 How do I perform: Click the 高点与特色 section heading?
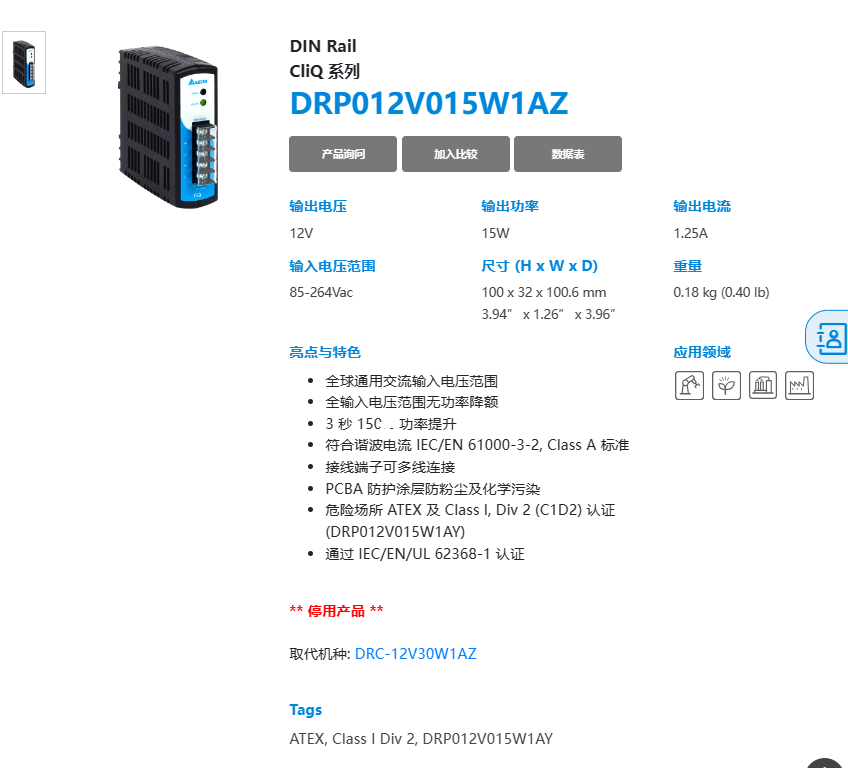pos(325,353)
